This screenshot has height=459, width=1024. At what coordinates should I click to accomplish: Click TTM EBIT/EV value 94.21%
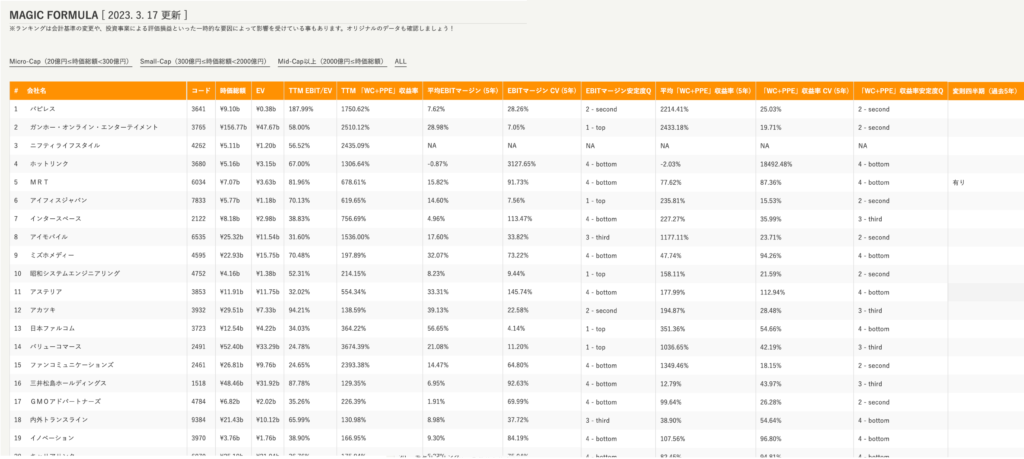(x=299, y=310)
